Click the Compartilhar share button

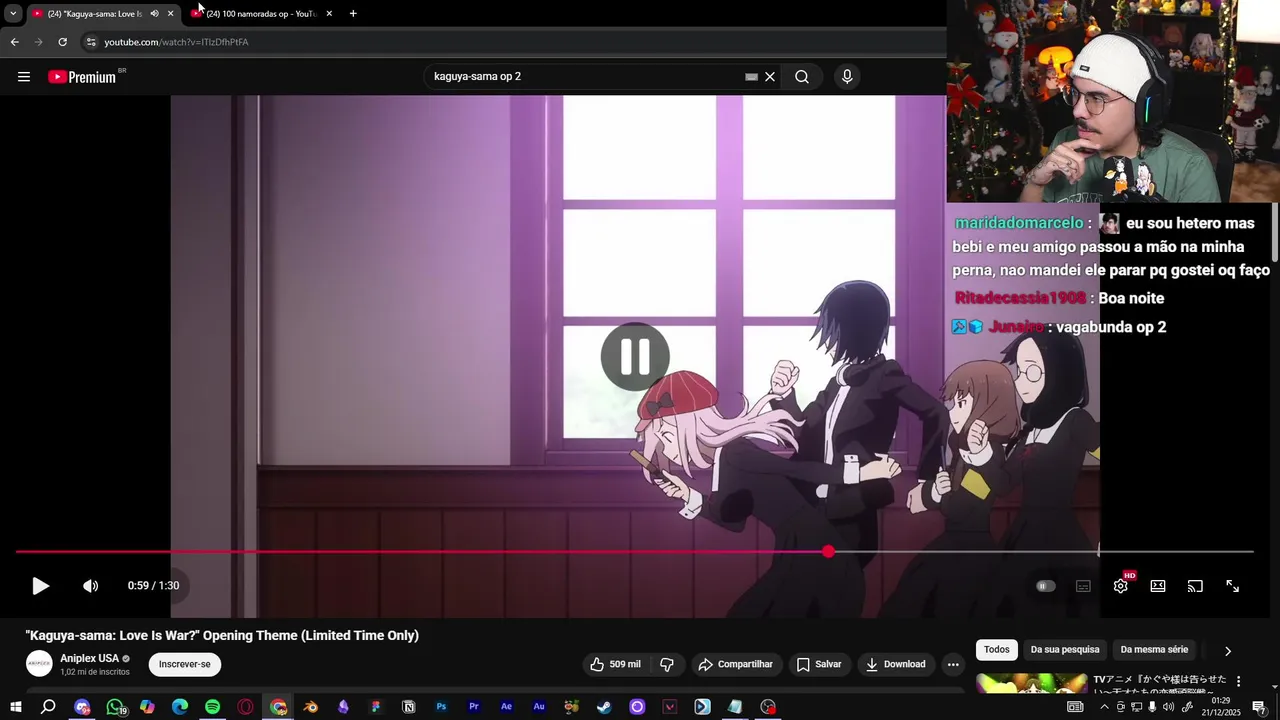(x=735, y=664)
